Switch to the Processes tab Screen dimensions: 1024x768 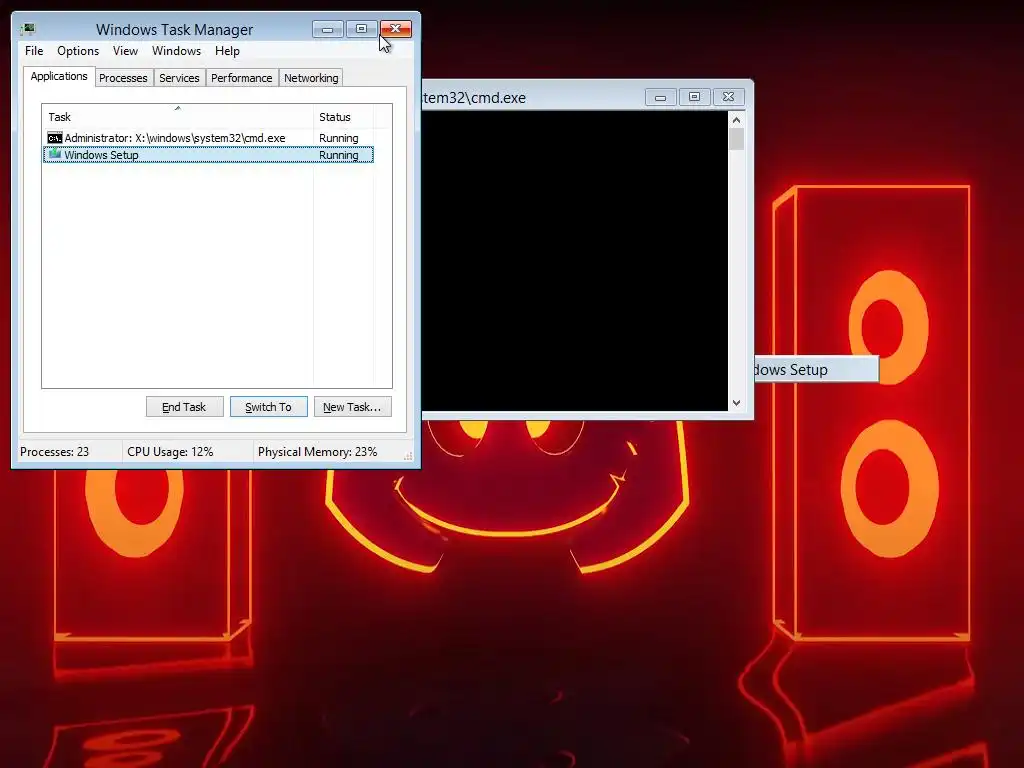coord(123,78)
